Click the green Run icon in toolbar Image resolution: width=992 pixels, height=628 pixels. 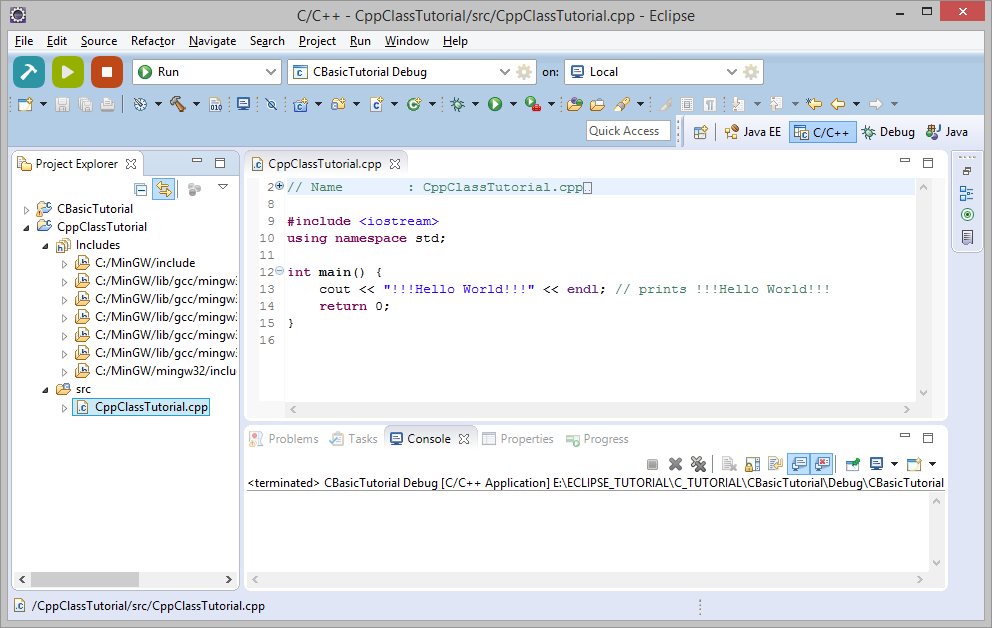click(x=495, y=104)
